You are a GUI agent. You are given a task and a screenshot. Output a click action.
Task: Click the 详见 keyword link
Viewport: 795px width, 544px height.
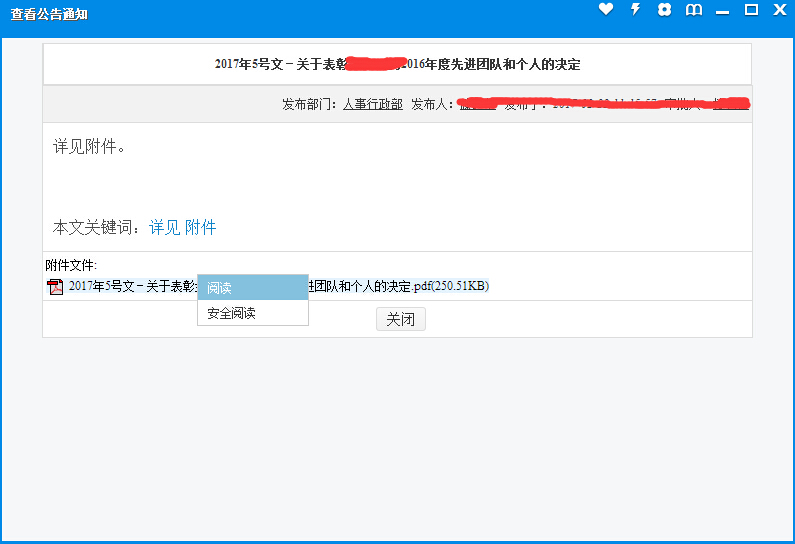click(164, 227)
